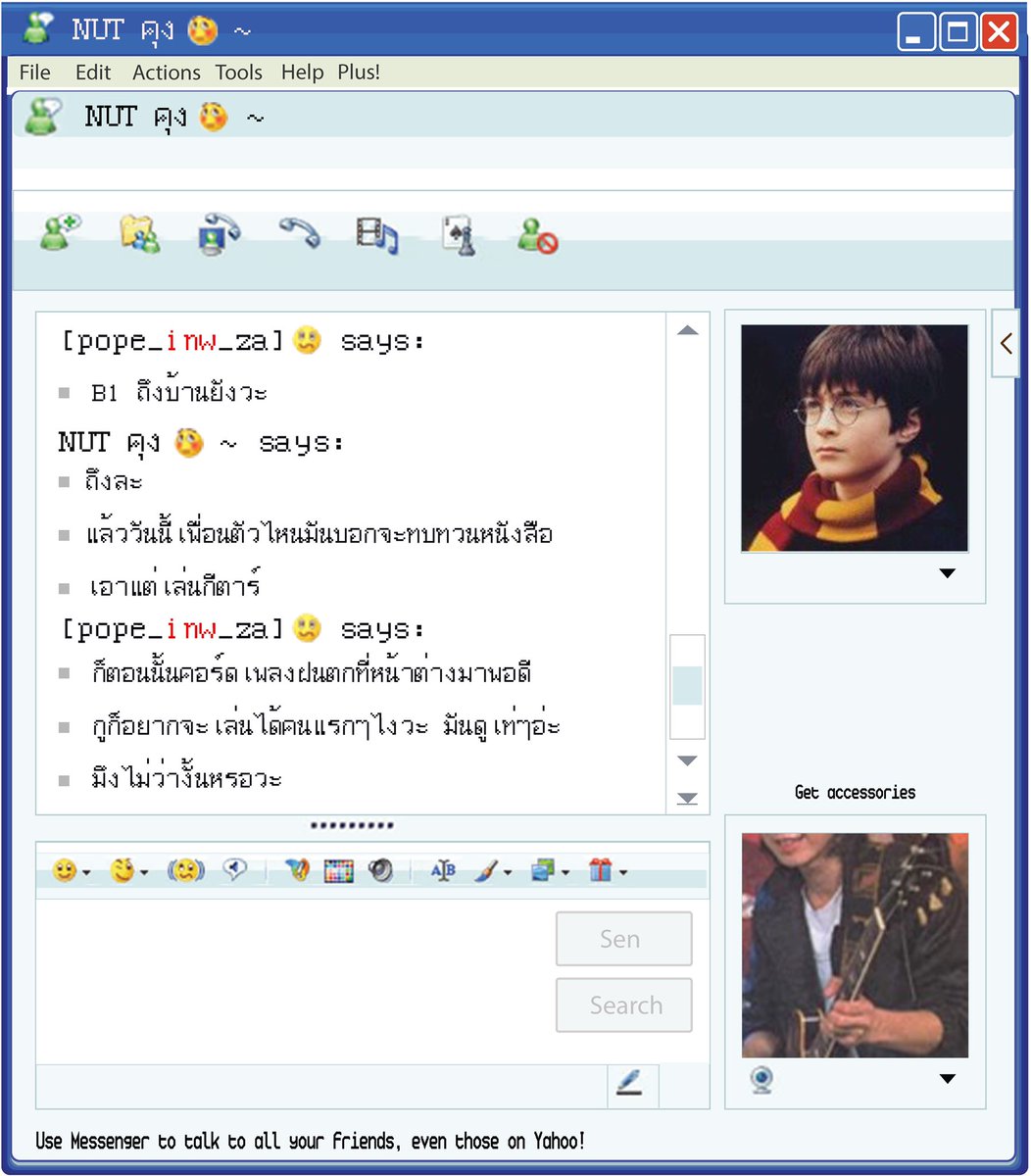Click the message mentioning ทบทวนหนังสือ
Screen dimensions: 1031x1176
point(320,534)
